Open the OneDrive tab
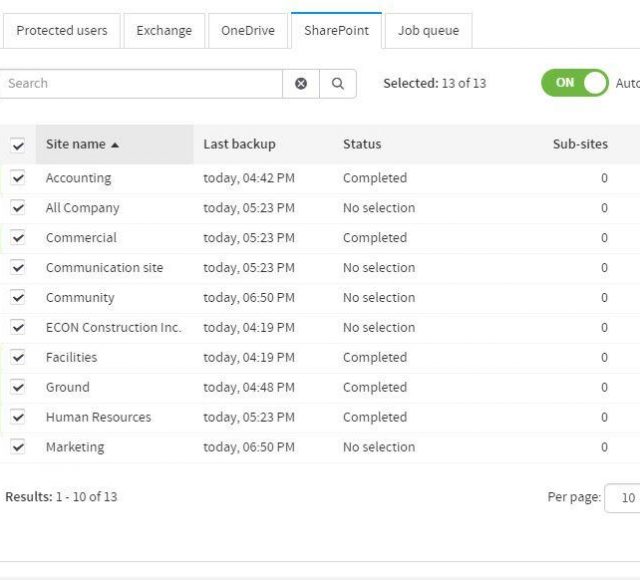This screenshot has height=580, width=640. click(248, 31)
